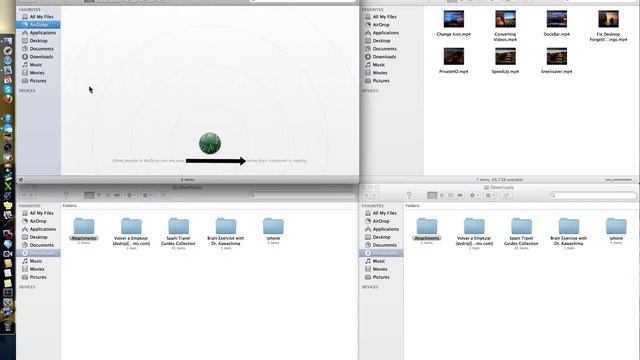Select the video left of SpeedUp.mp4

(x=453, y=57)
